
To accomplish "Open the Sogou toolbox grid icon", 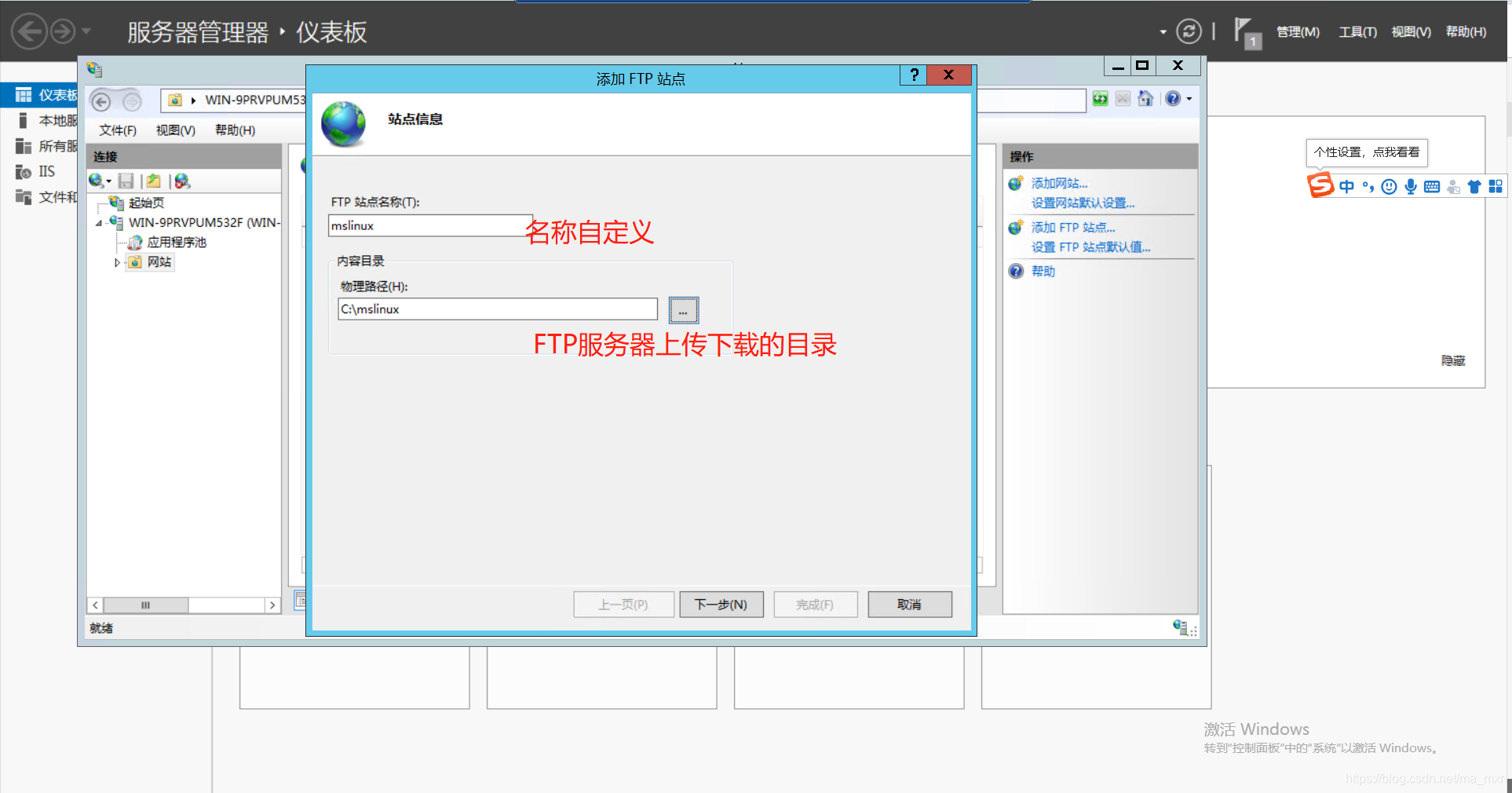I will pos(1496,187).
